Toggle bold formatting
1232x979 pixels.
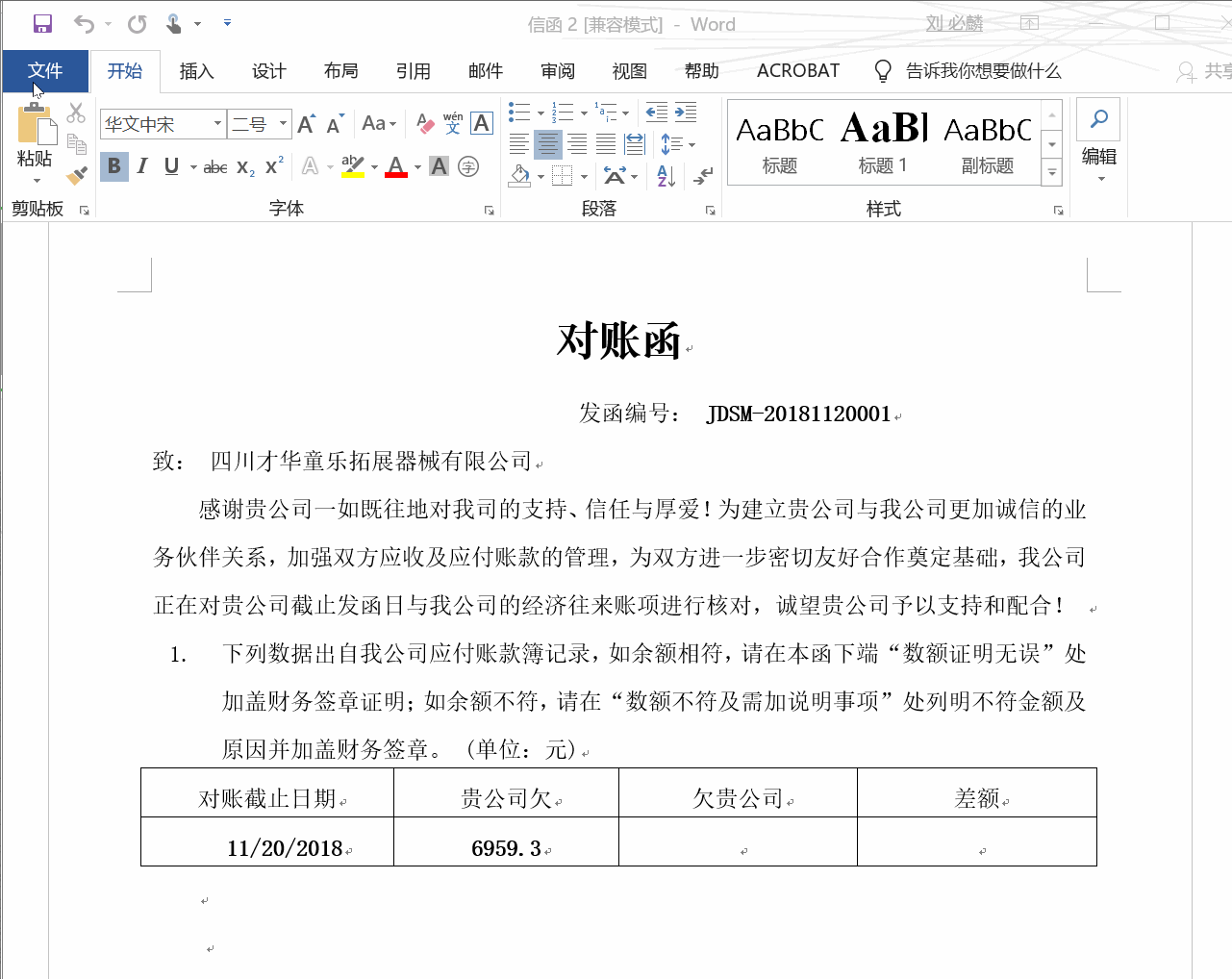point(113,165)
